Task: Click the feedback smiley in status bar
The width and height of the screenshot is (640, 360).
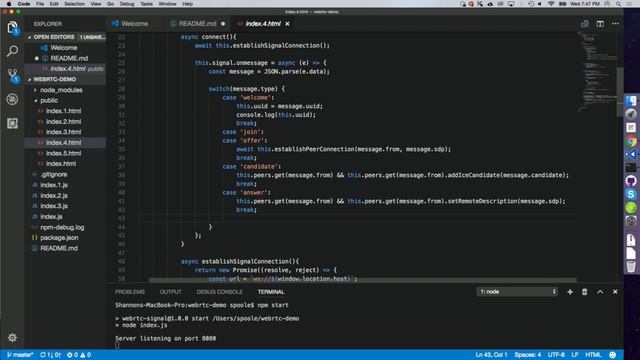Action: [x=612, y=355]
